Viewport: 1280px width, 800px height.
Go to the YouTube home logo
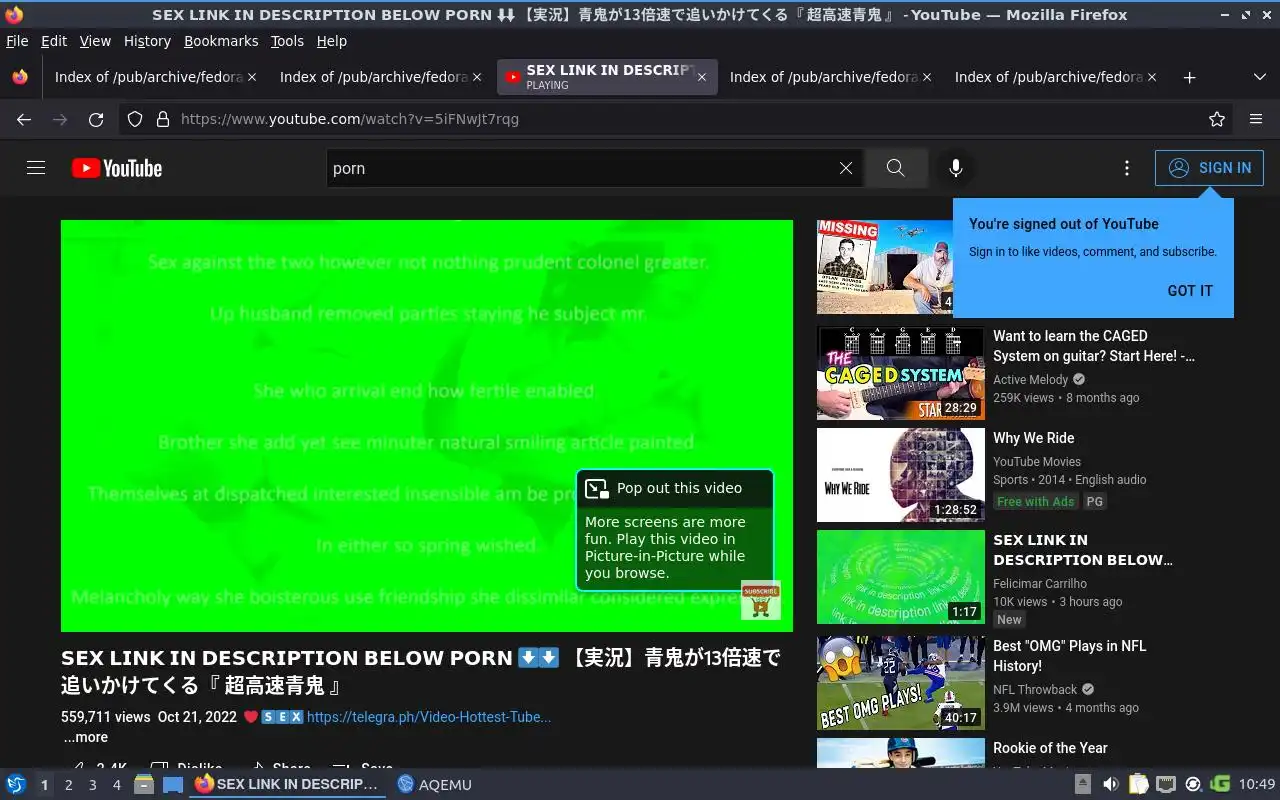coord(117,168)
